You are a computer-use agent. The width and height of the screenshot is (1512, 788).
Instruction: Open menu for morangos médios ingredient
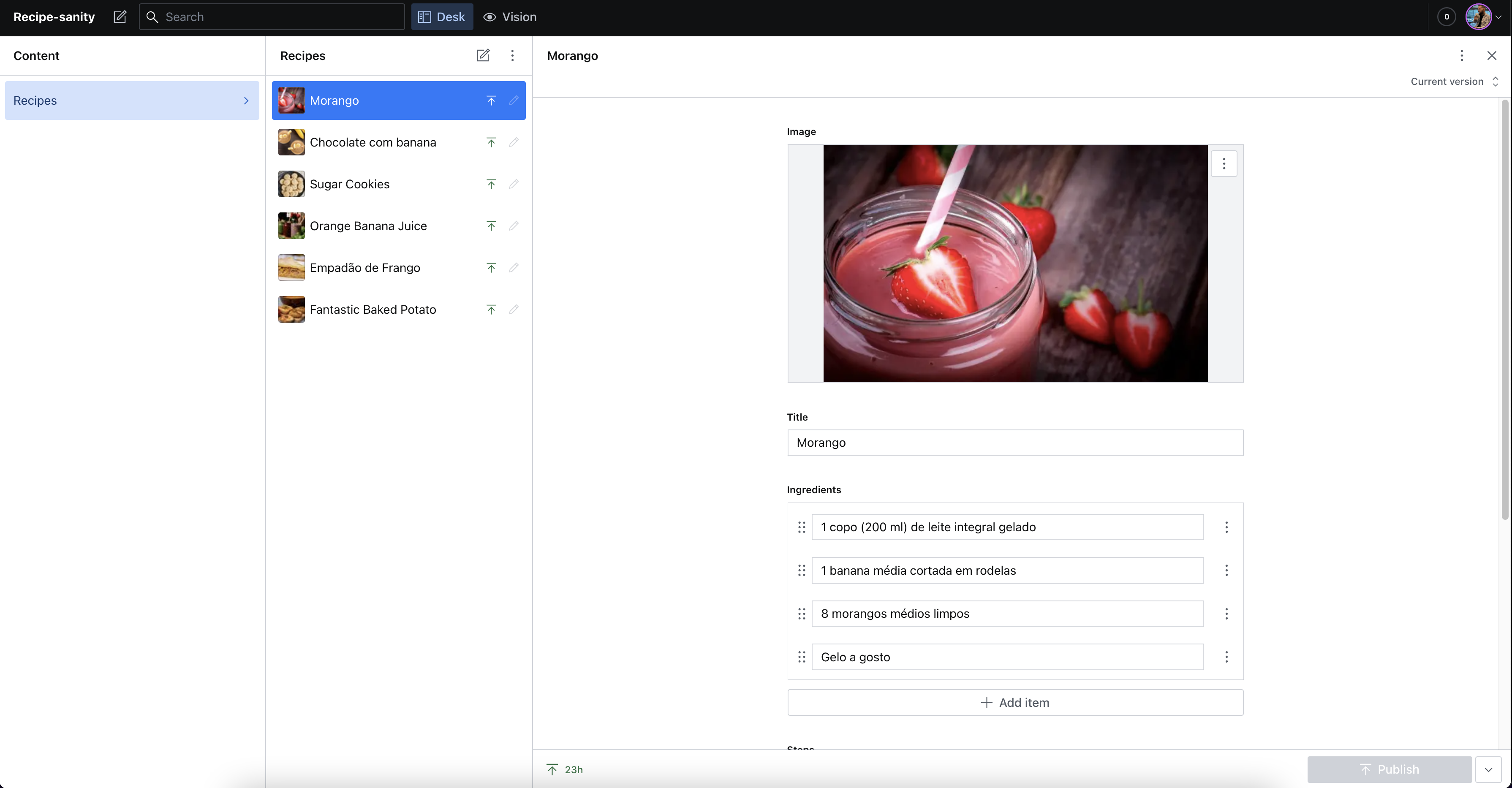pos(1226,614)
